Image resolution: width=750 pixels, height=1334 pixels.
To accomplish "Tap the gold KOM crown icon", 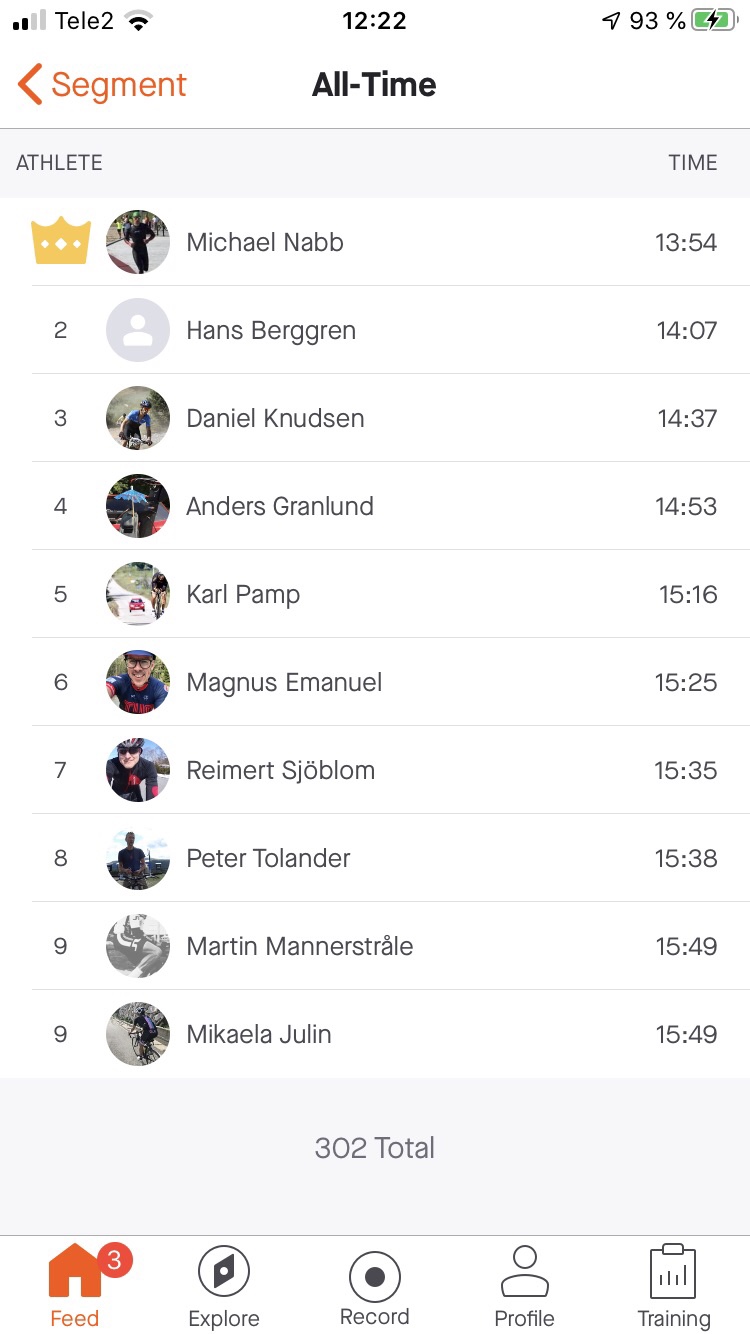I will [x=61, y=242].
